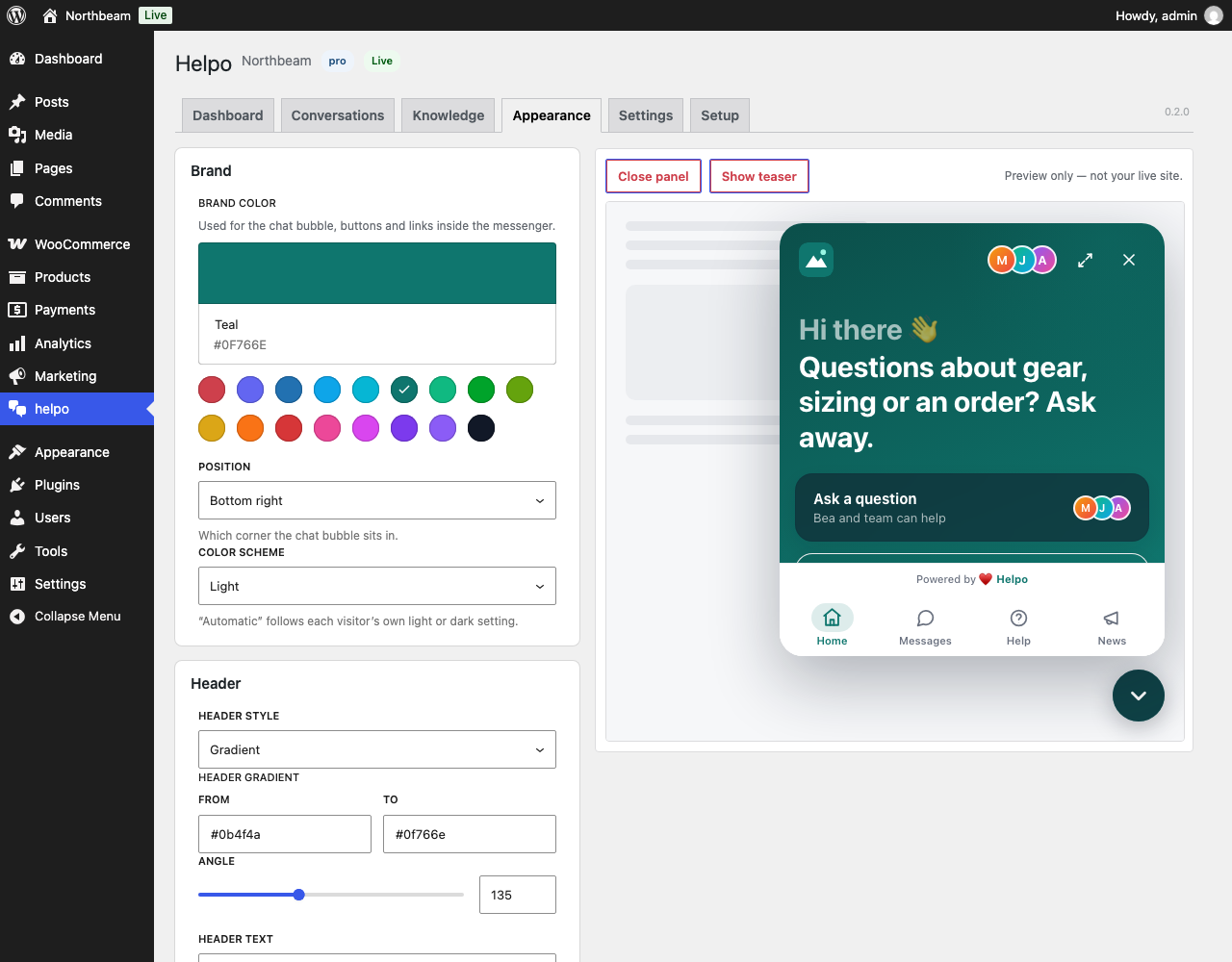This screenshot has height=962, width=1232.
Task: Click the messenger brand logo icon
Action: point(816,260)
